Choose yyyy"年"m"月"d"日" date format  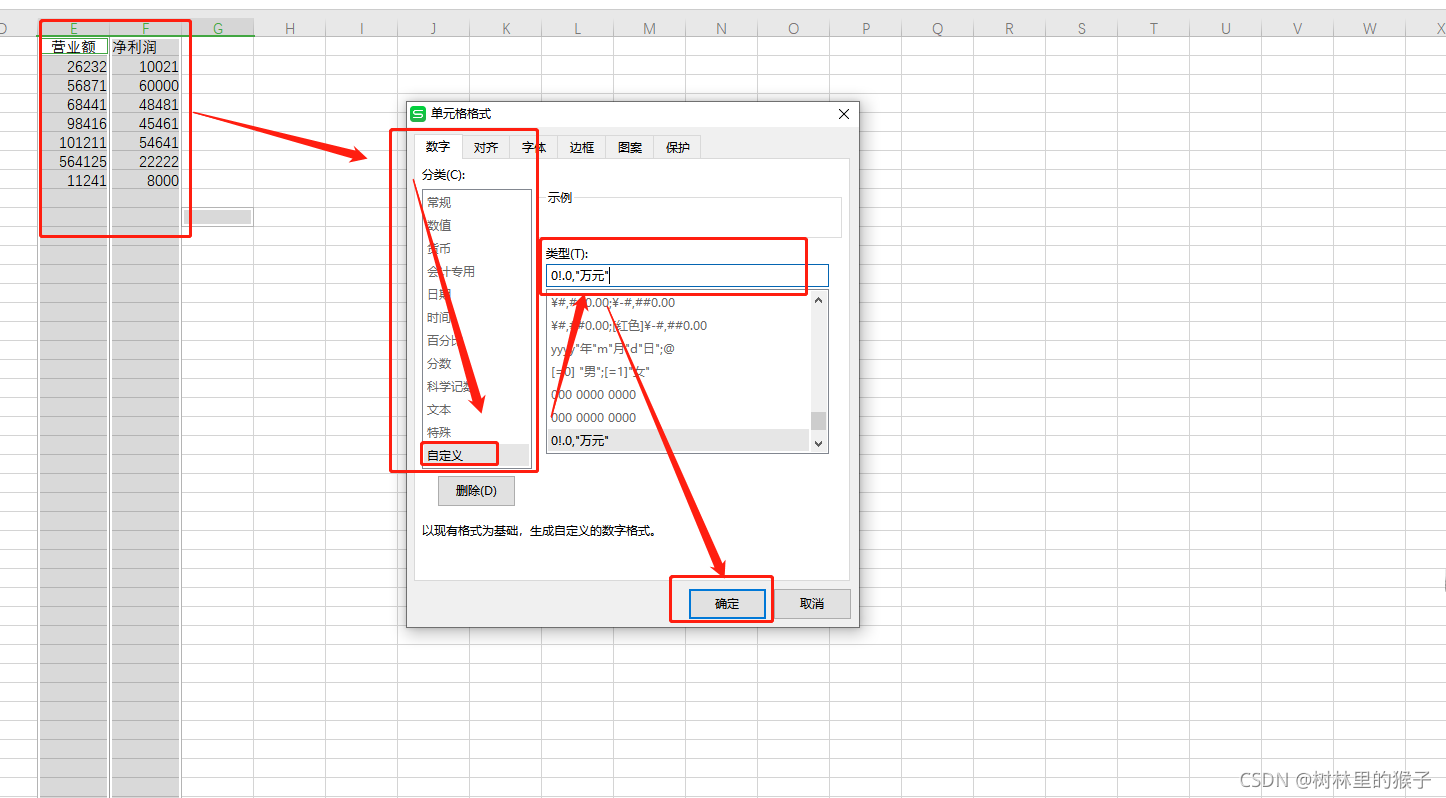(678, 348)
